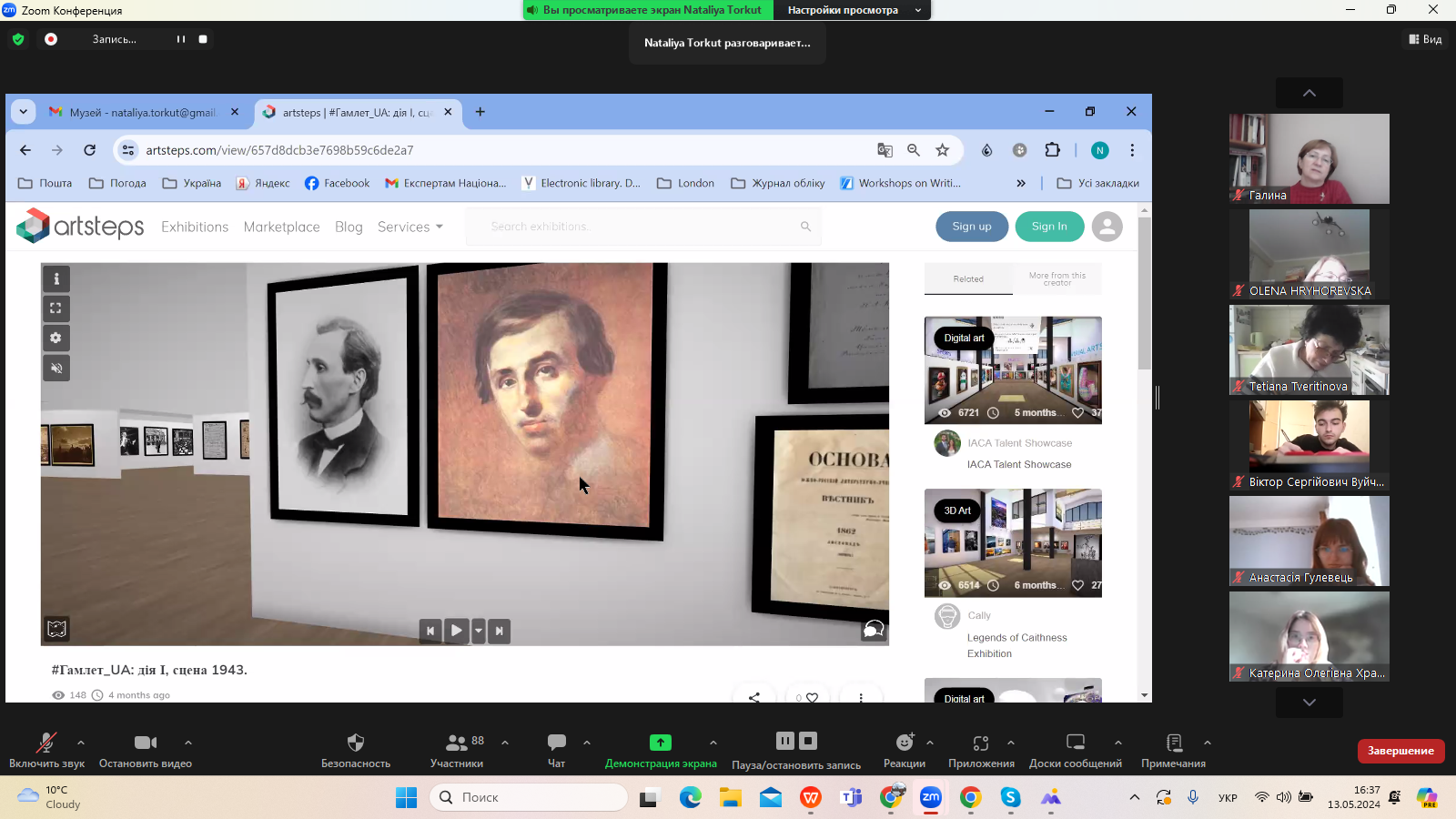1456x819 pixels.
Task: Play the guided exhibition tour
Action: [x=457, y=631]
